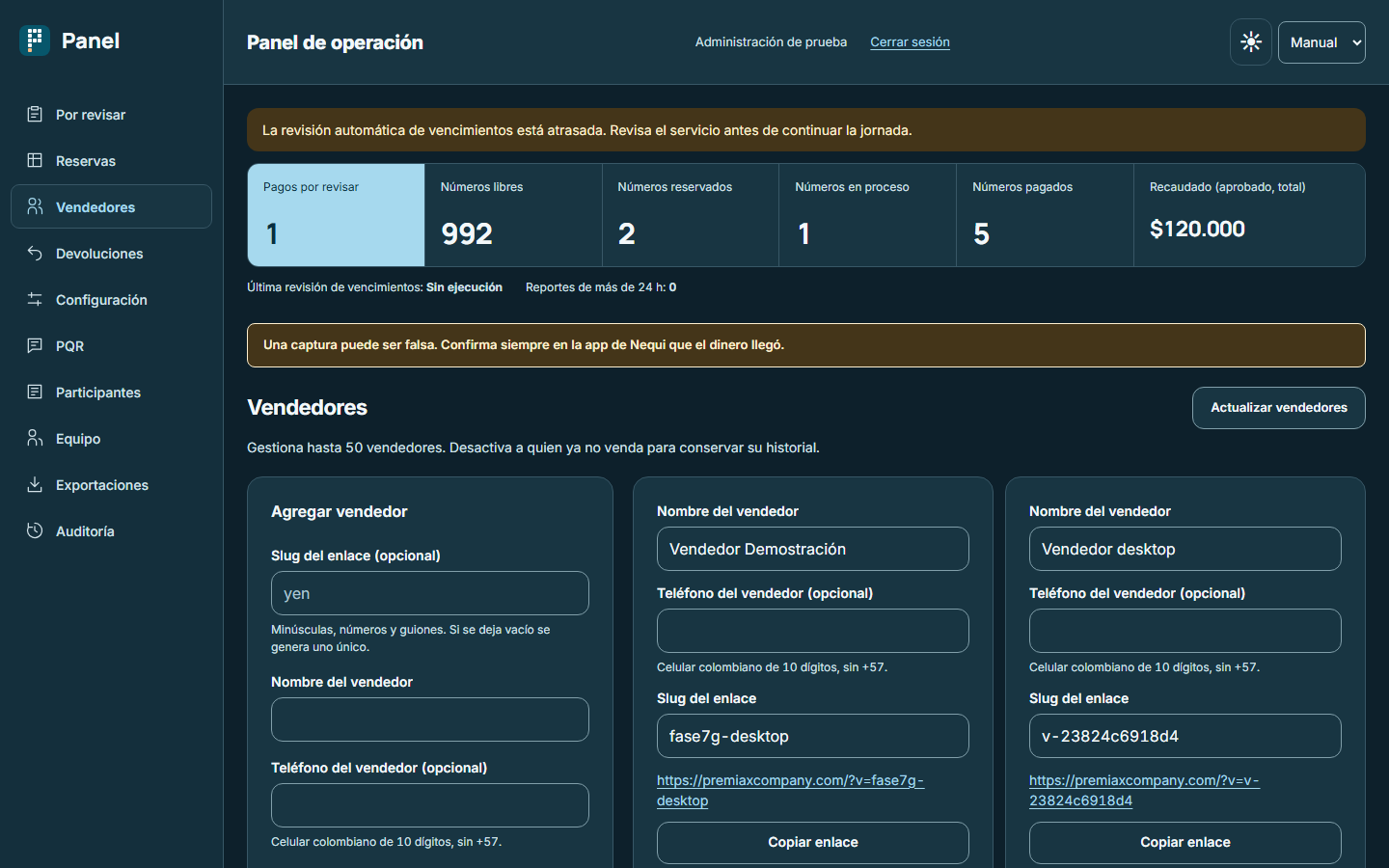Open the fase7g-desktop premiaxcompany link

coord(790,790)
